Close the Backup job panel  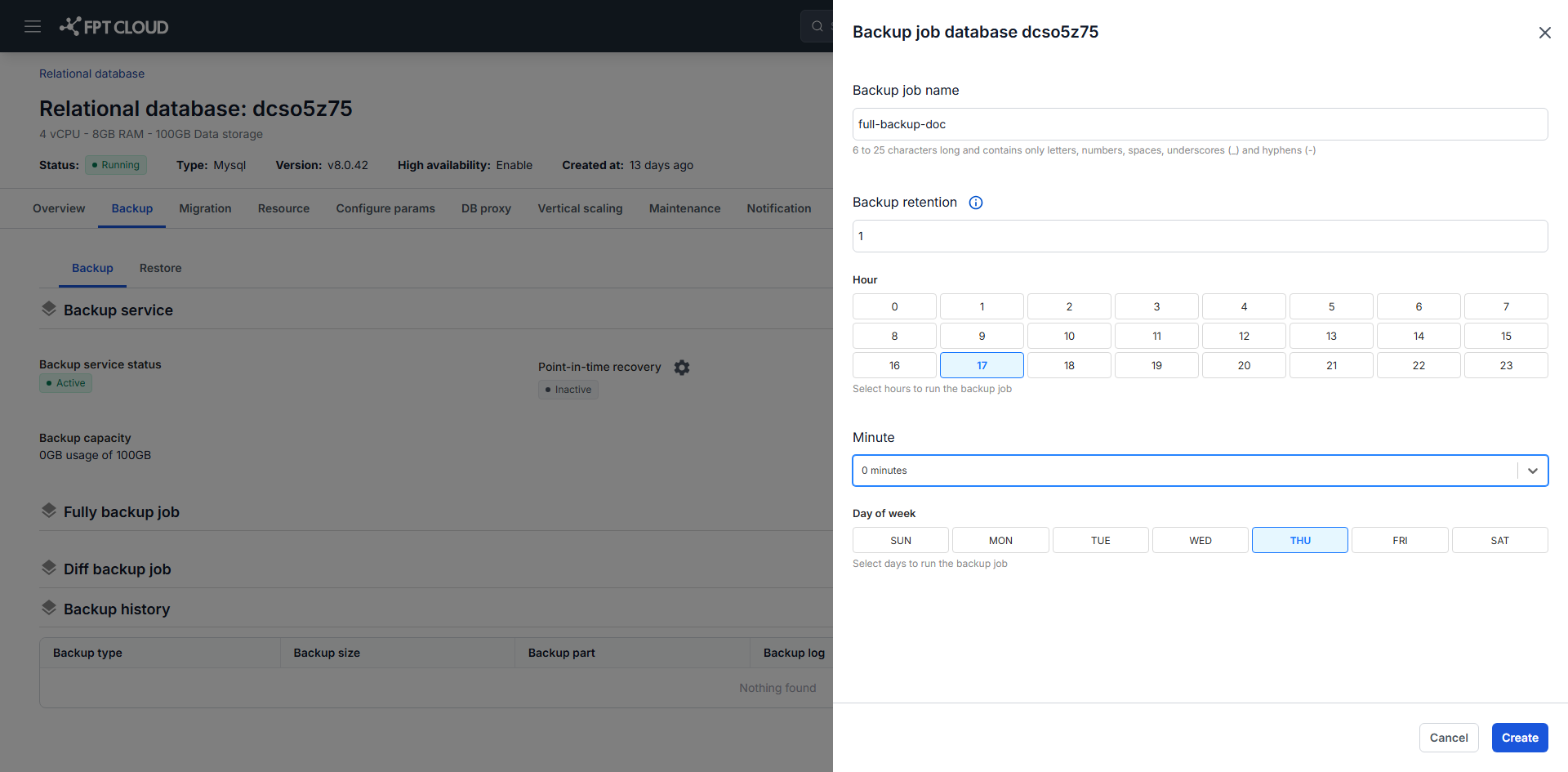[1544, 33]
